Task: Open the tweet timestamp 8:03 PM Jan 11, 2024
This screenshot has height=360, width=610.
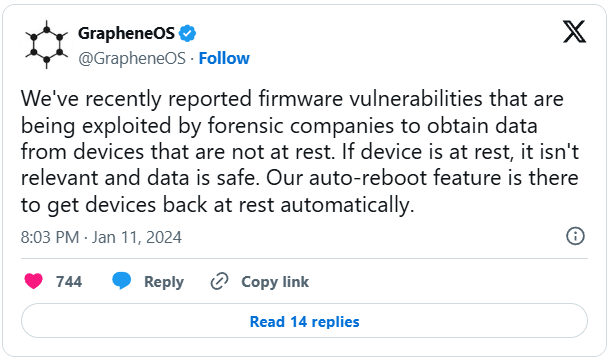Action: point(101,237)
